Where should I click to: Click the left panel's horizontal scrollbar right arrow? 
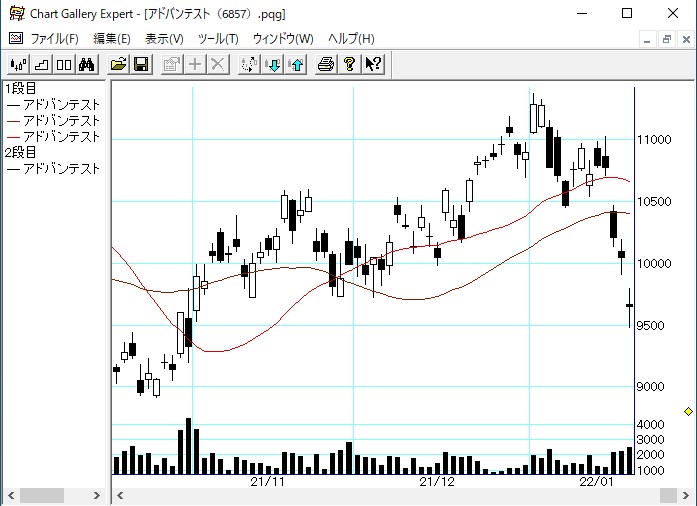[98, 496]
